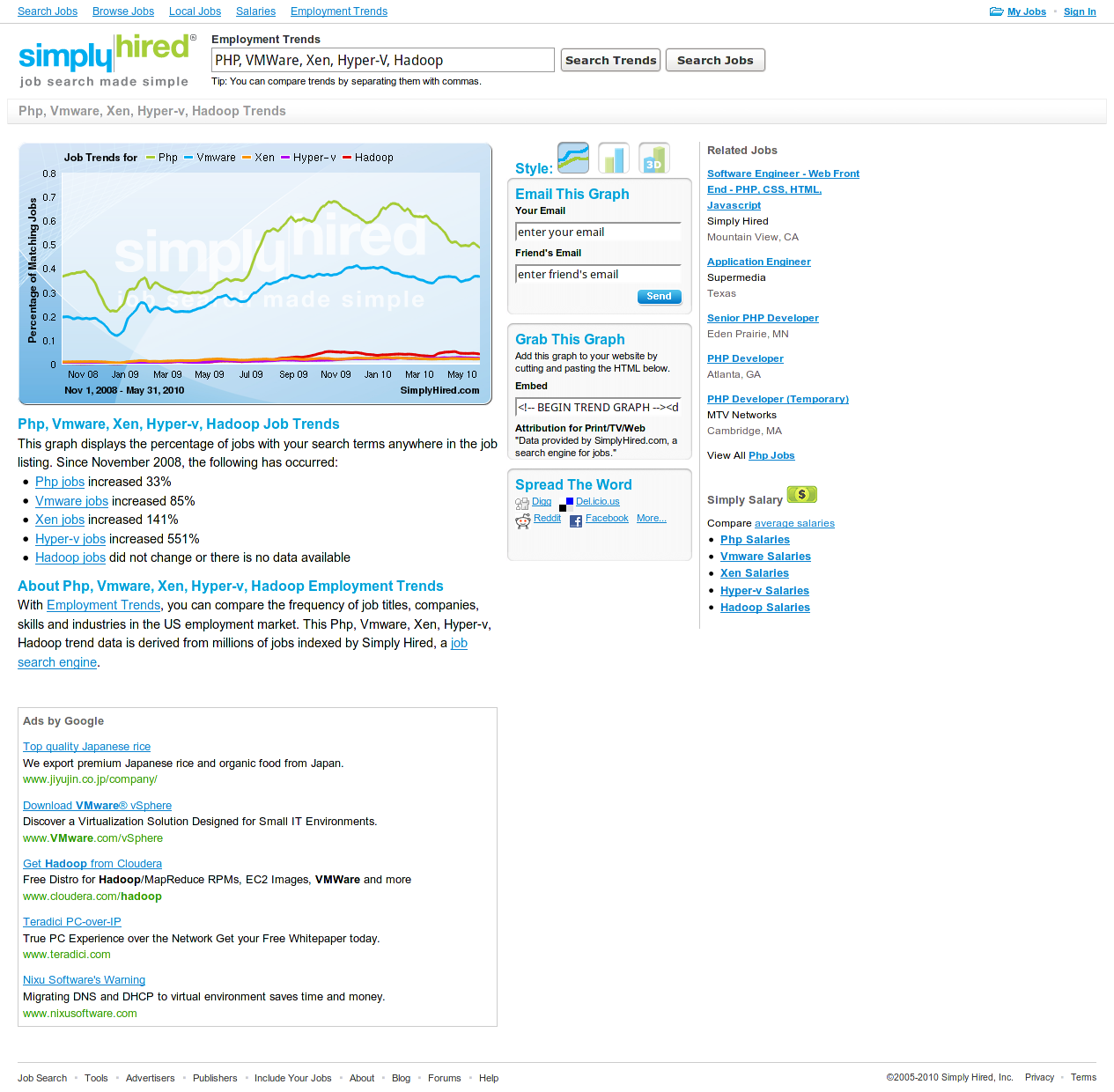Click the Delicious bookmark icon
The width and height of the screenshot is (1114, 1092).
click(x=566, y=503)
